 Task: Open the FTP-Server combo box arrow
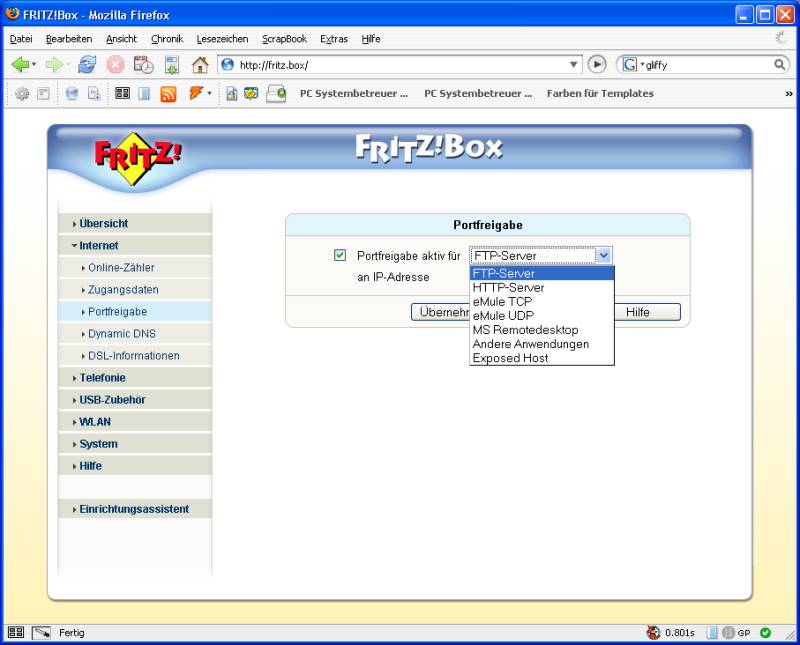pos(604,255)
